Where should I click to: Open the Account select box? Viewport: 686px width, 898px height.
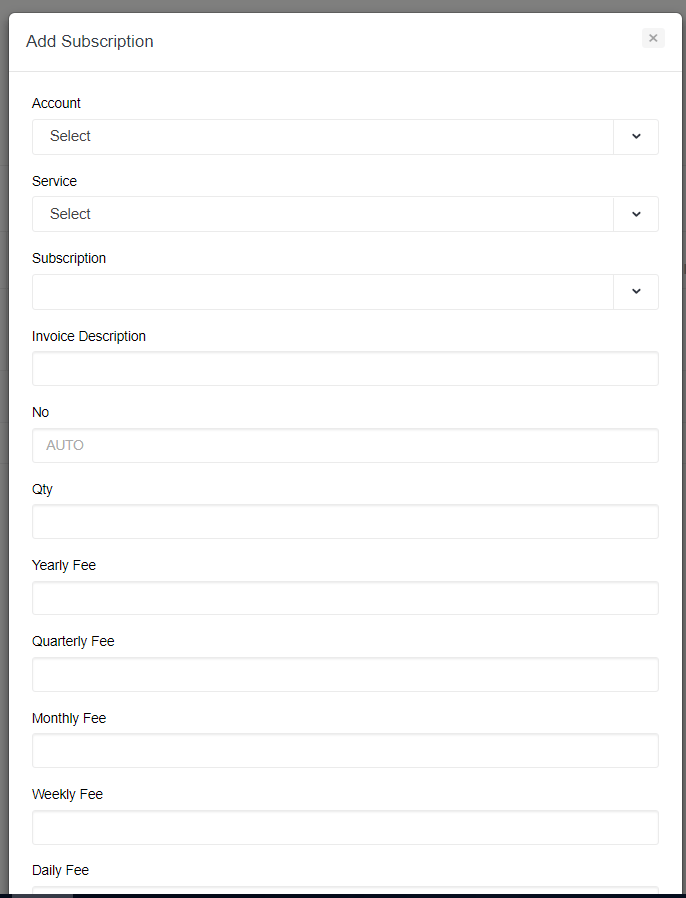click(322, 137)
